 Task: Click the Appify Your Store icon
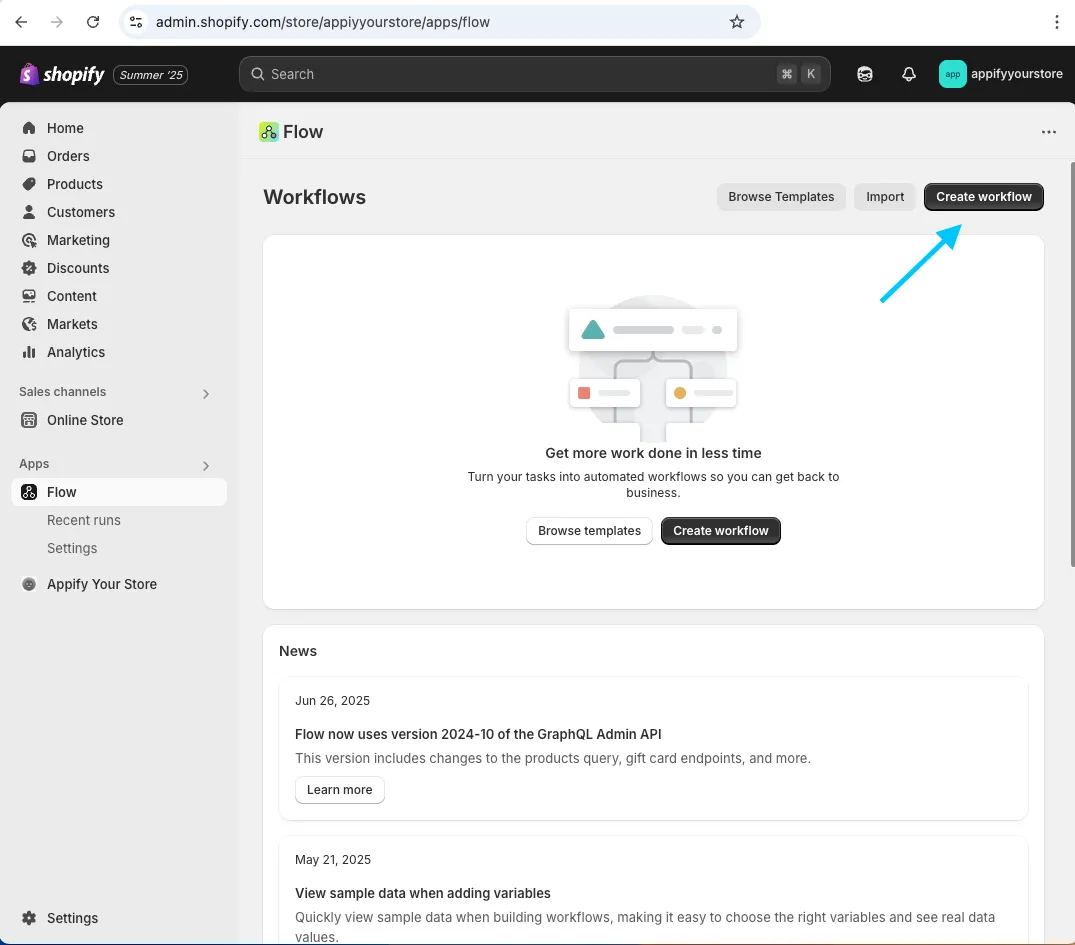click(x=29, y=584)
